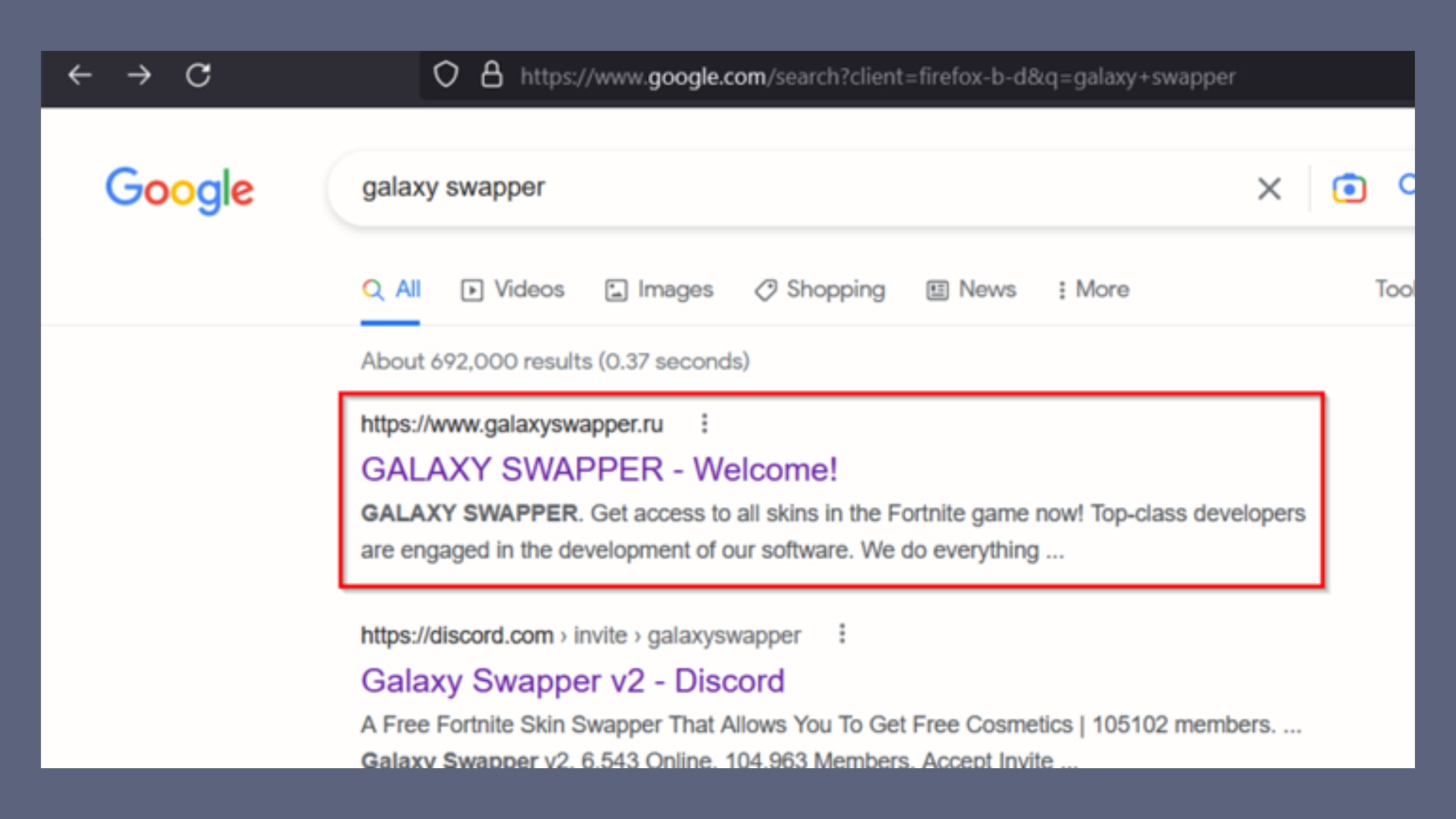The height and width of the screenshot is (819, 1456).
Task: Go back with the browser back arrow
Action: (x=80, y=75)
